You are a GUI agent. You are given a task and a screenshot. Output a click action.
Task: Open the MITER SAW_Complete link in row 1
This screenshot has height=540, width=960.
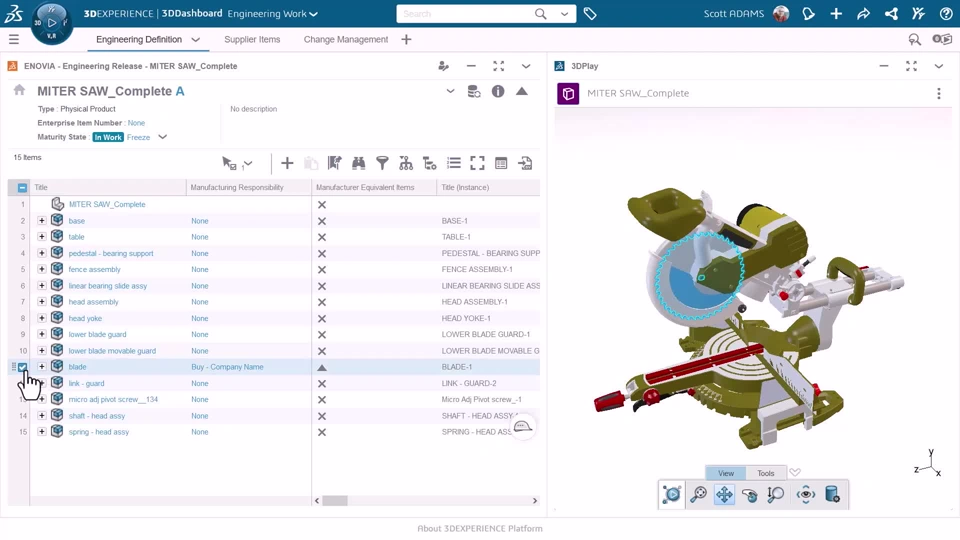(x=107, y=204)
